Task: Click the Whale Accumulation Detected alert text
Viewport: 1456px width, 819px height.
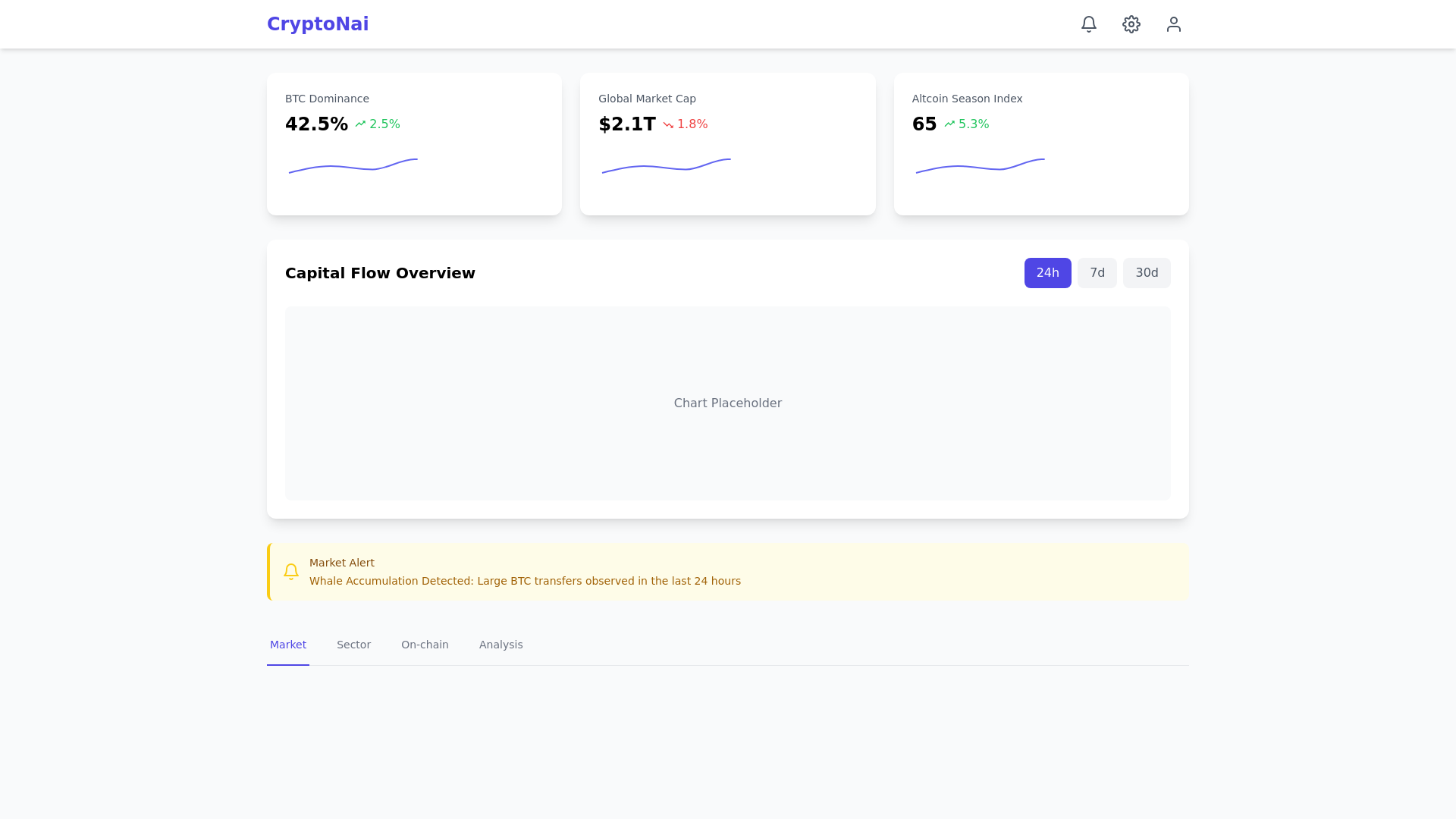Action: click(x=525, y=582)
